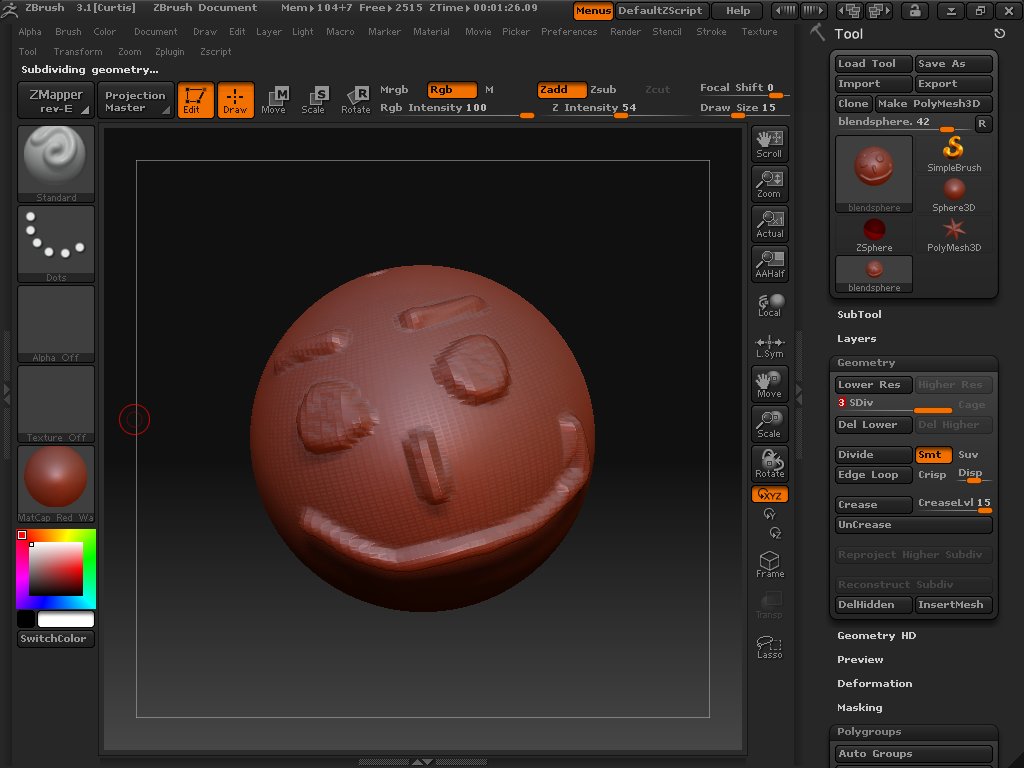Click the SwitchColor button
Screen dimensions: 1024x768
coord(56,639)
